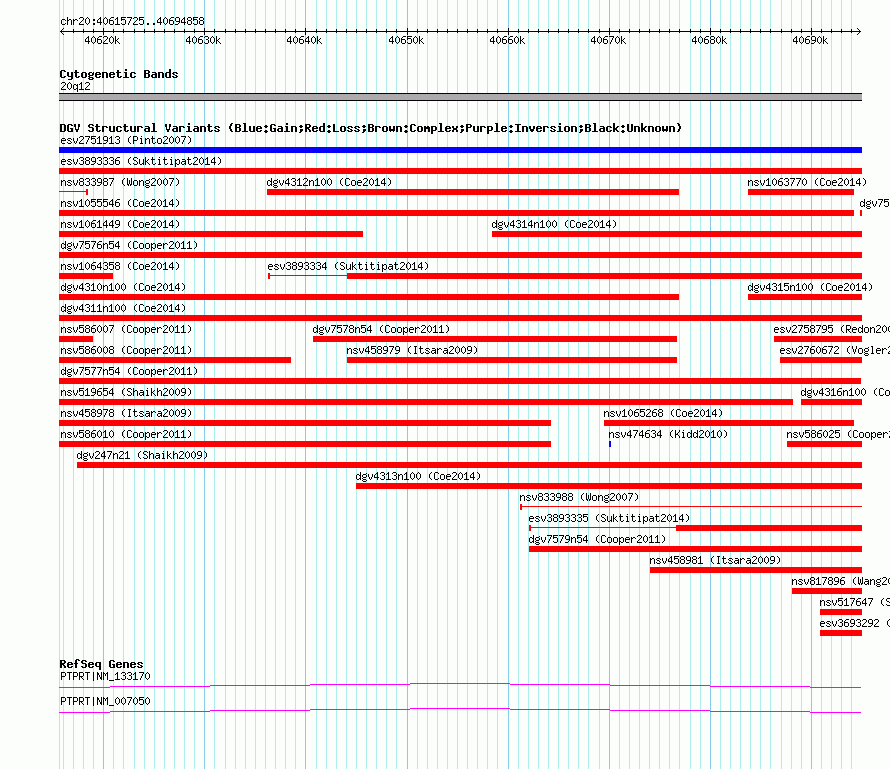Click the 40690k ruler tick label

point(810,40)
